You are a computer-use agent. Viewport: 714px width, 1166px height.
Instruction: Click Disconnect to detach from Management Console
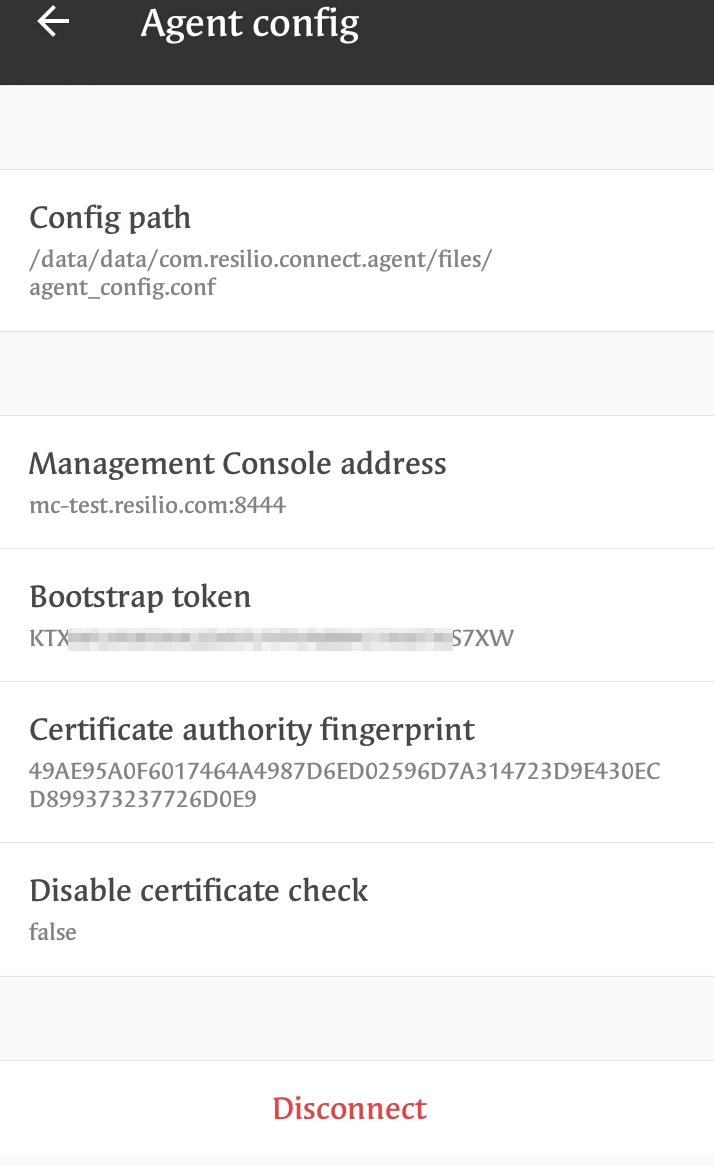(x=349, y=1108)
